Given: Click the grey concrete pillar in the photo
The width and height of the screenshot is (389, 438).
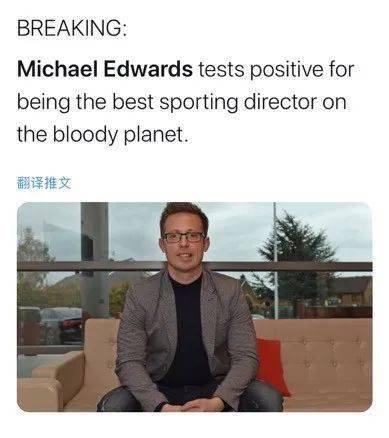Looking at the screenshot, I should 95,260.
